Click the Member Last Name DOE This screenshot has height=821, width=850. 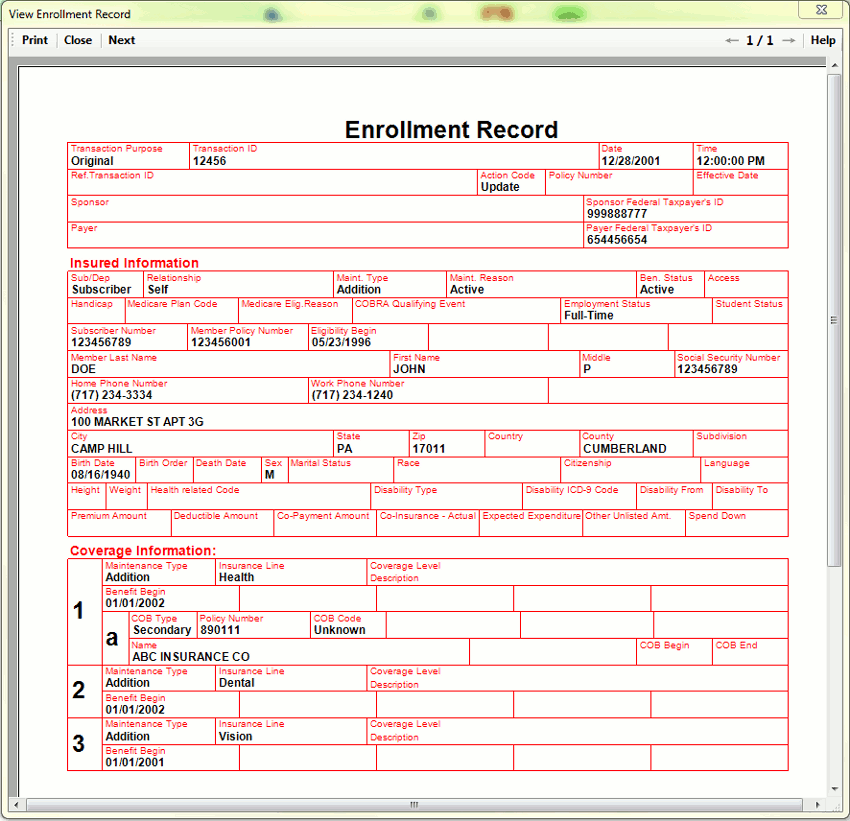click(x=84, y=369)
